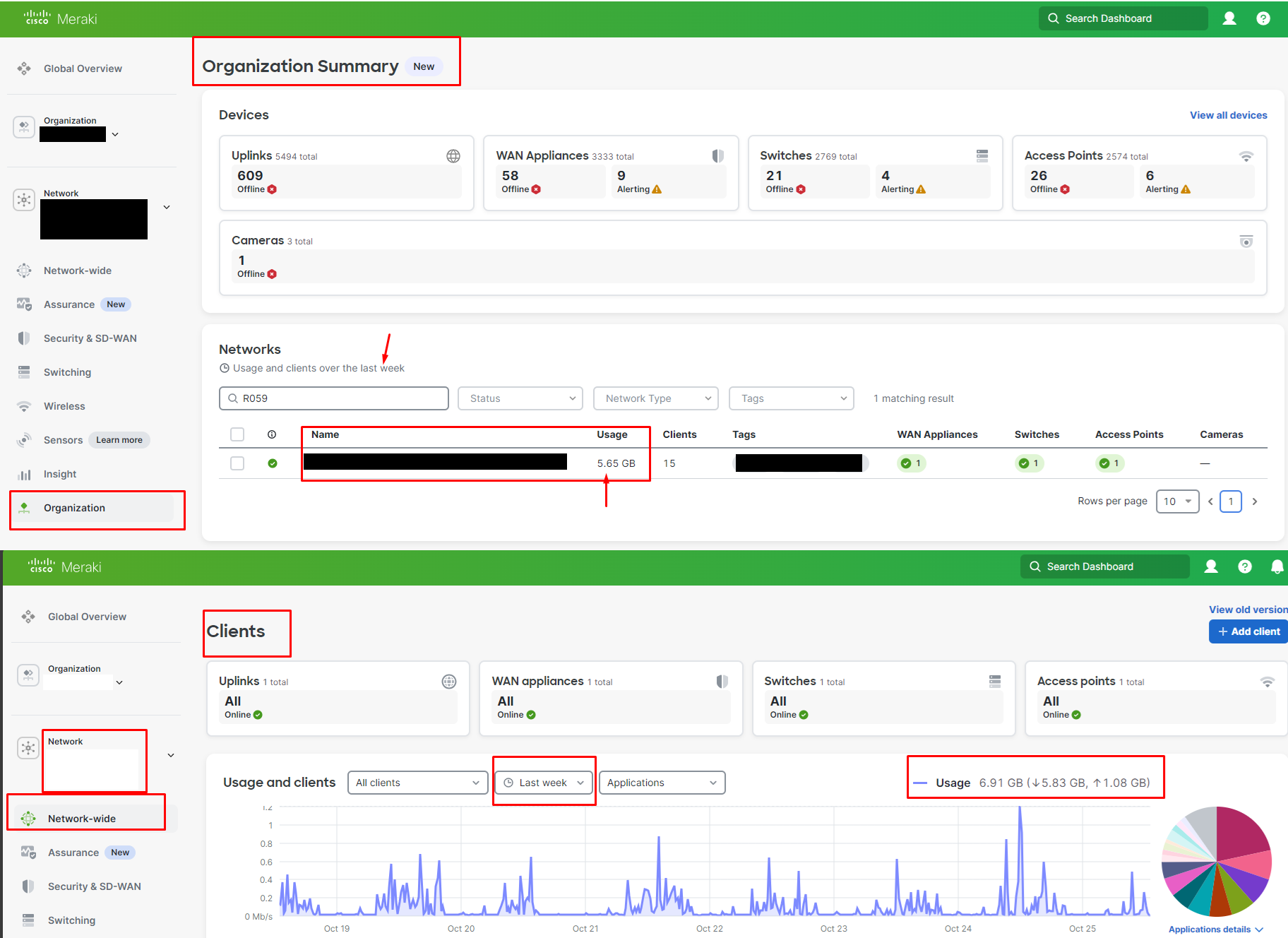1288x938 pixels.
Task: Open the Switching section in the sidebar
Action: click(x=66, y=372)
